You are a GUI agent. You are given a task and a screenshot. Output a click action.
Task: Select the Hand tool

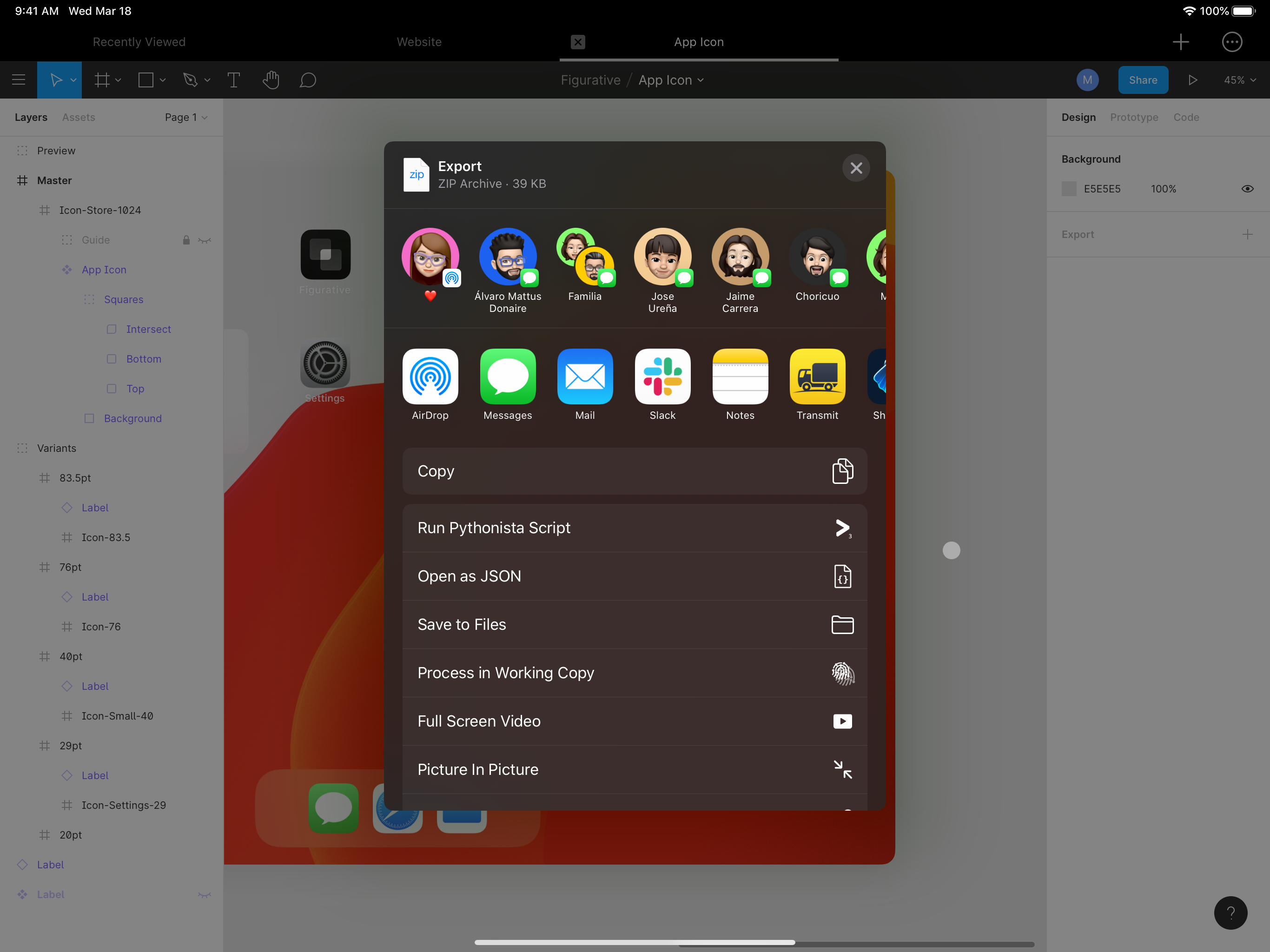pos(271,80)
